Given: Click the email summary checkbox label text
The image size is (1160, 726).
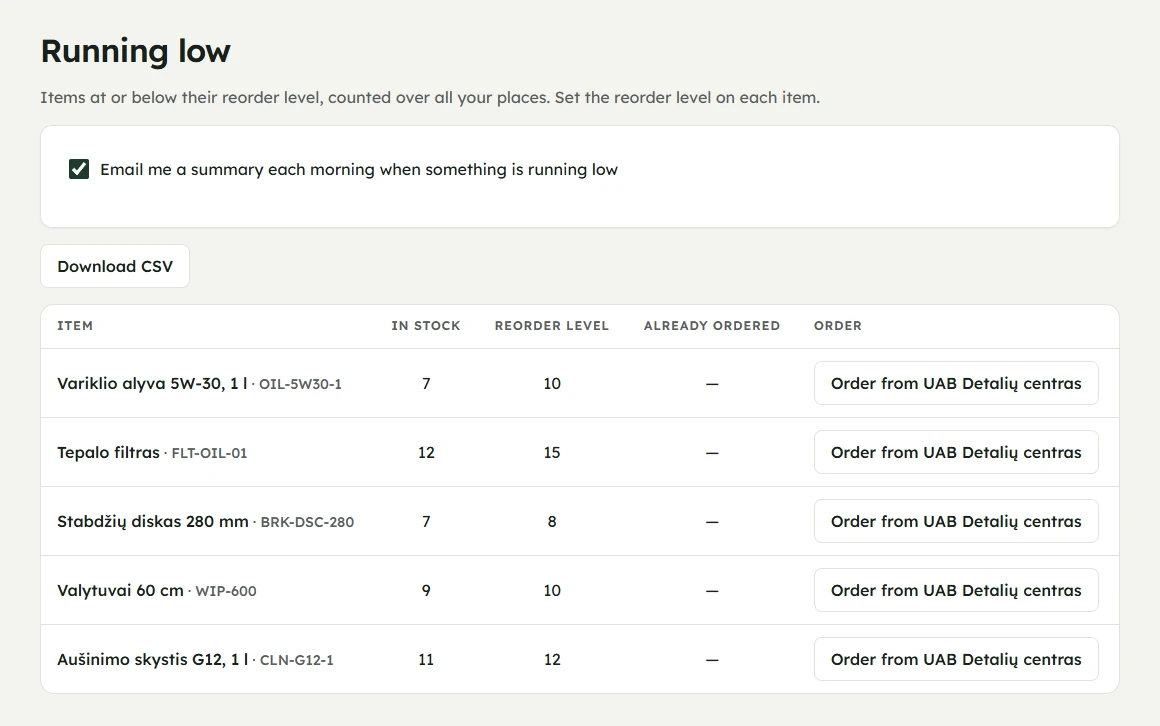Looking at the screenshot, I should [x=359, y=169].
